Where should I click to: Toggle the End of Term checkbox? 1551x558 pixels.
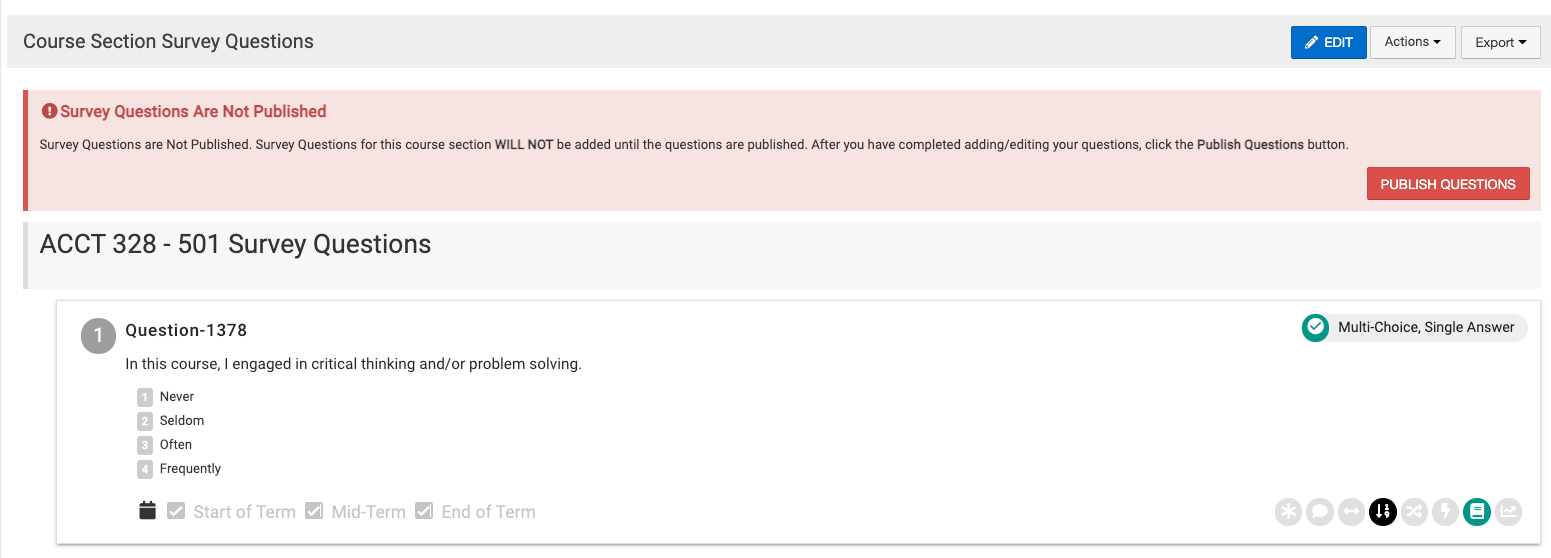(424, 511)
